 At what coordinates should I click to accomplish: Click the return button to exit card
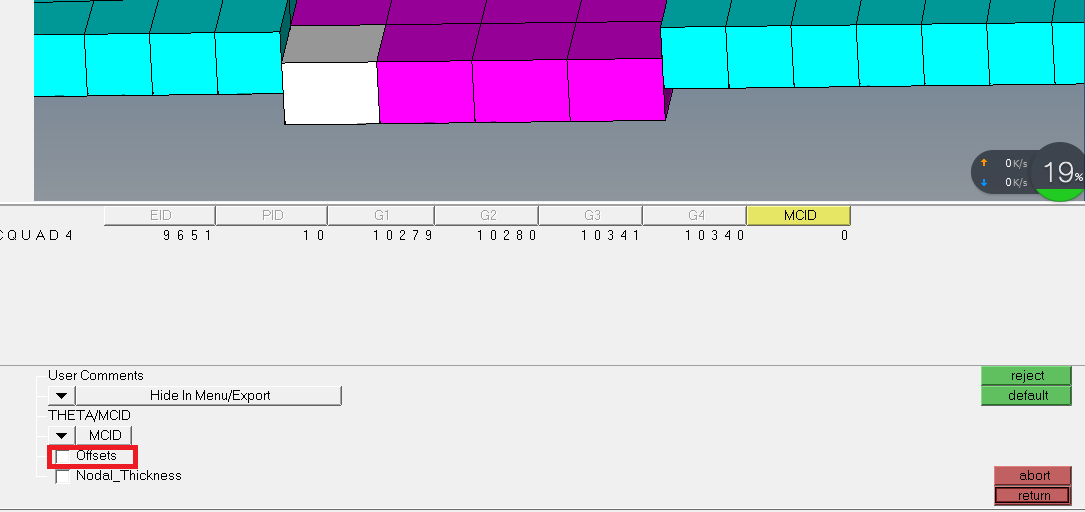tap(1034, 496)
